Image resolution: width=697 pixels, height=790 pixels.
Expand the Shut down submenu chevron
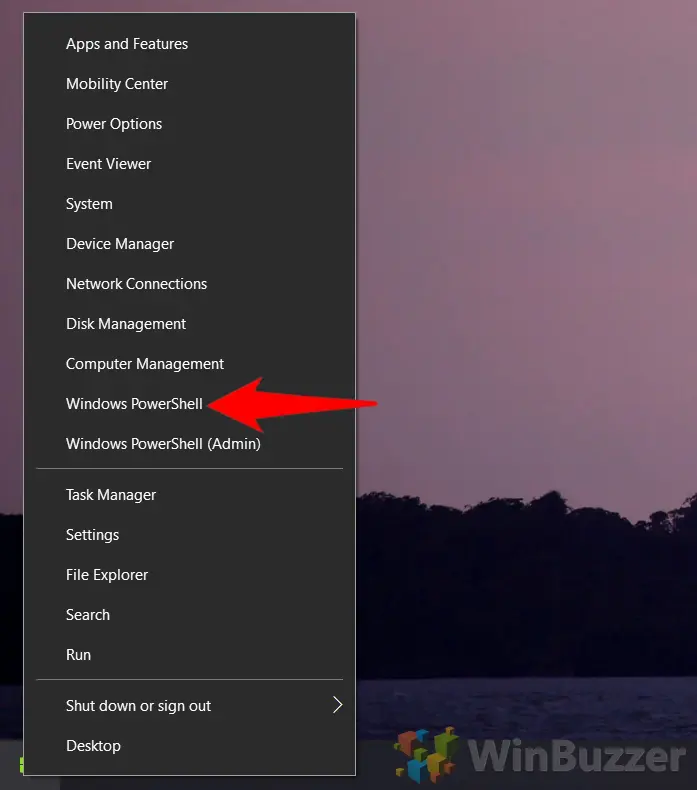(x=338, y=705)
